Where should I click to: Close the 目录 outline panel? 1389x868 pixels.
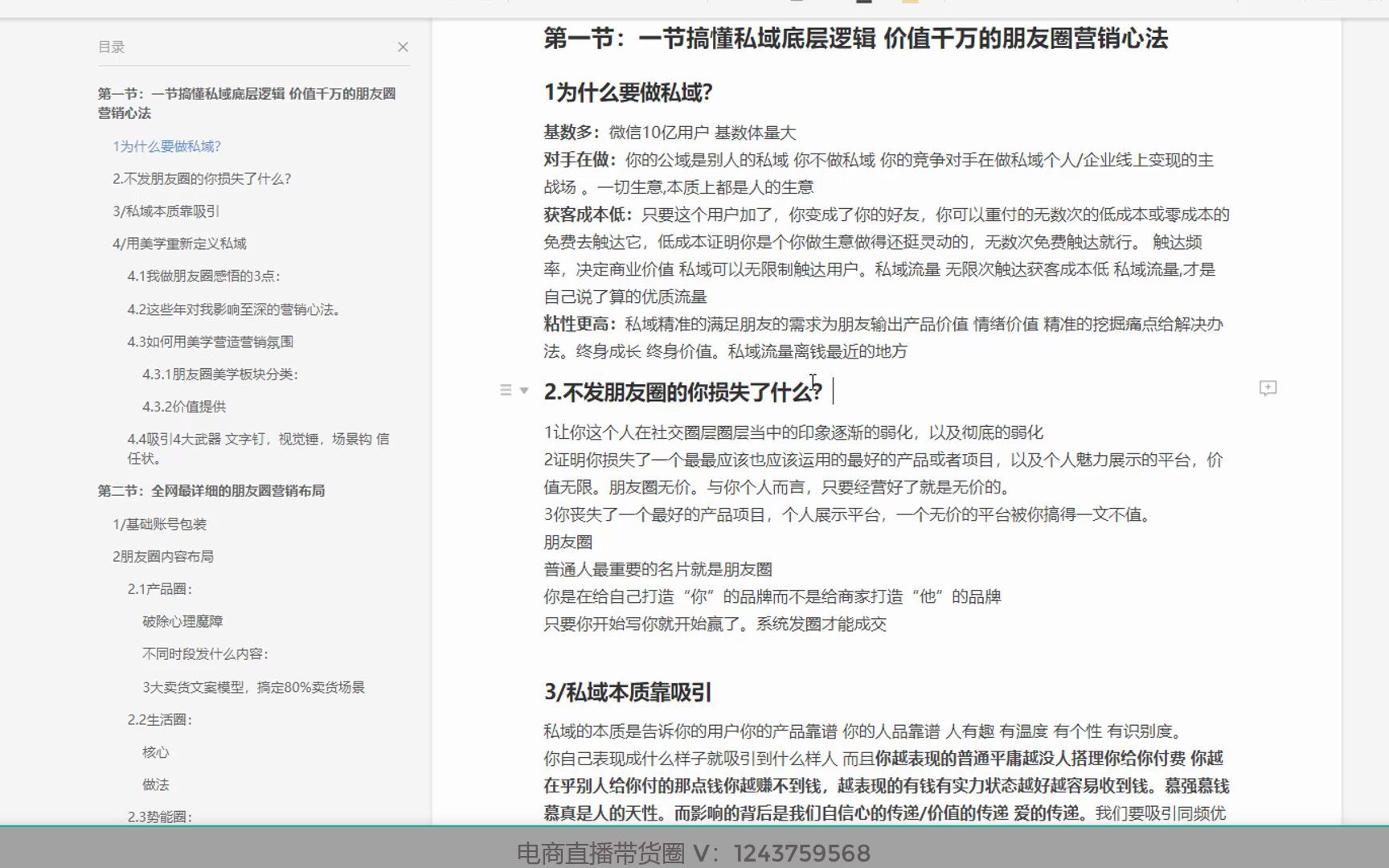pos(403,47)
